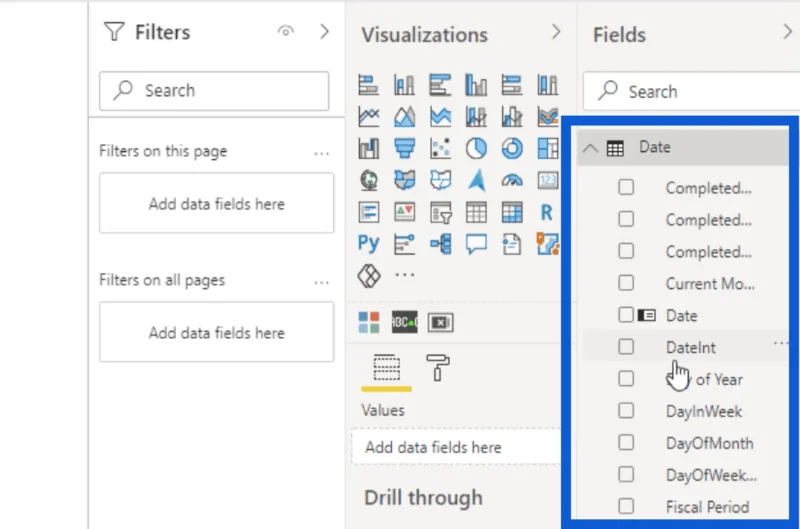The height and width of the screenshot is (529, 800).
Task: Select the Matrix visual
Action: [512, 212]
